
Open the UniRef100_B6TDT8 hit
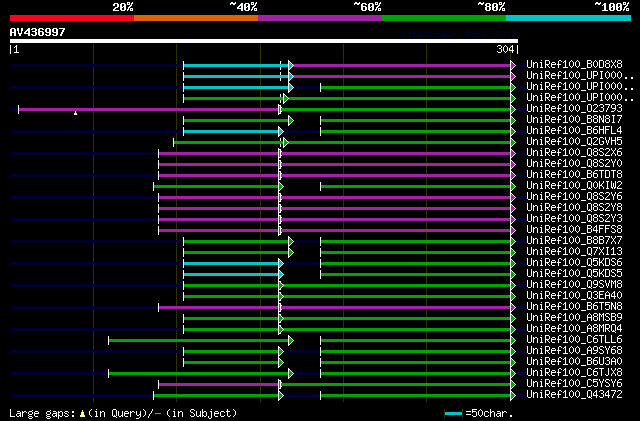(574, 174)
